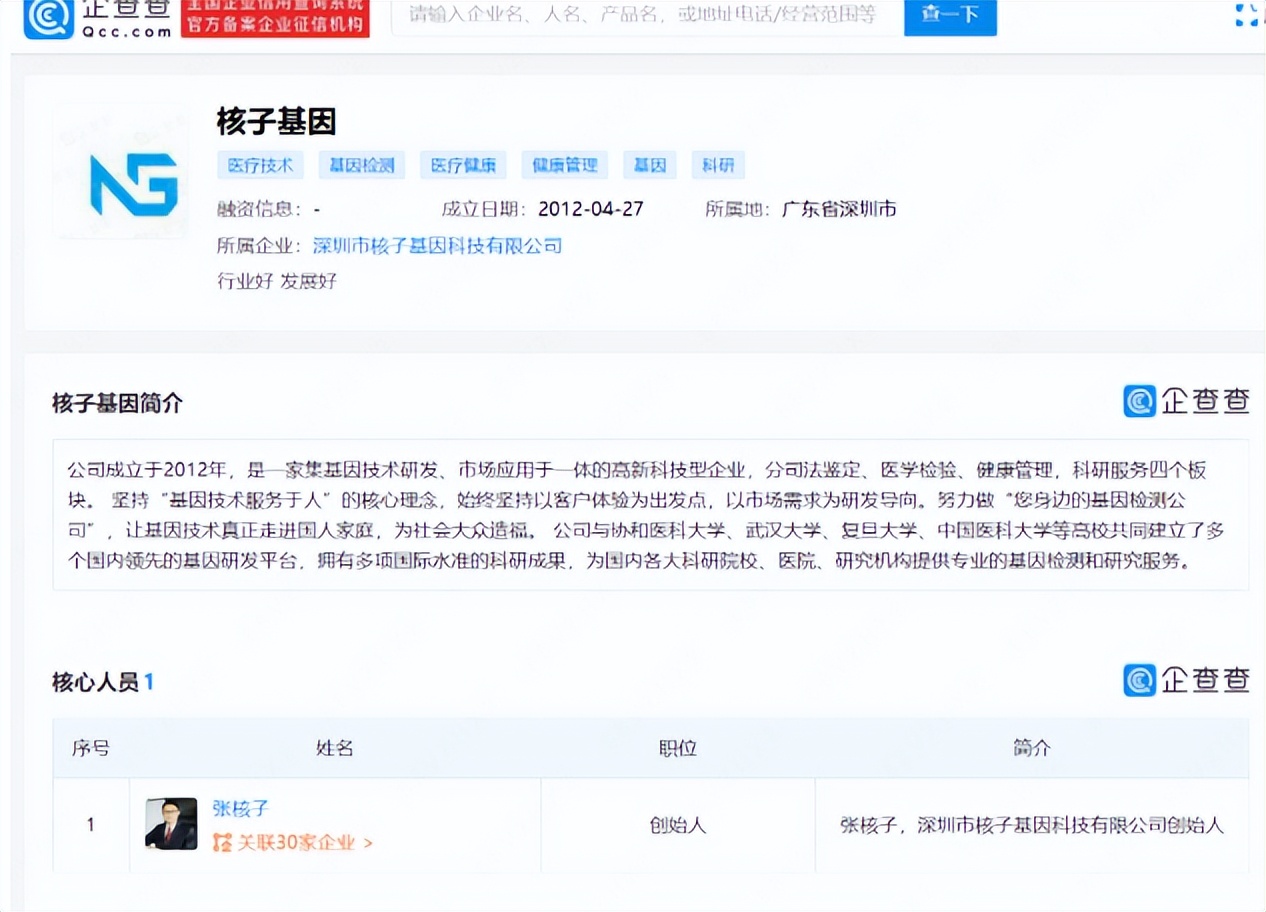This screenshot has height=912, width=1266.
Task: Select the 医疗技术 tag
Action: (260, 165)
